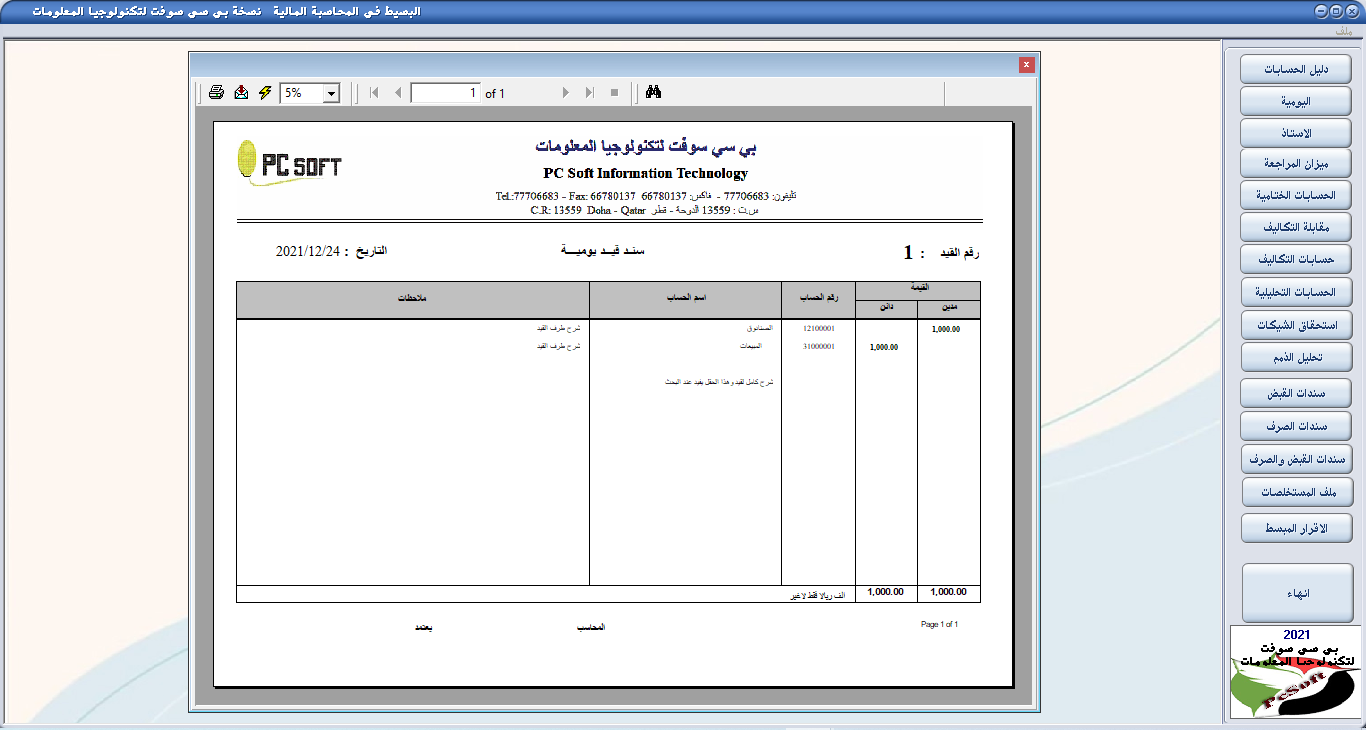
Task: Exit the program using انهاء button
Action: pos(1294,591)
